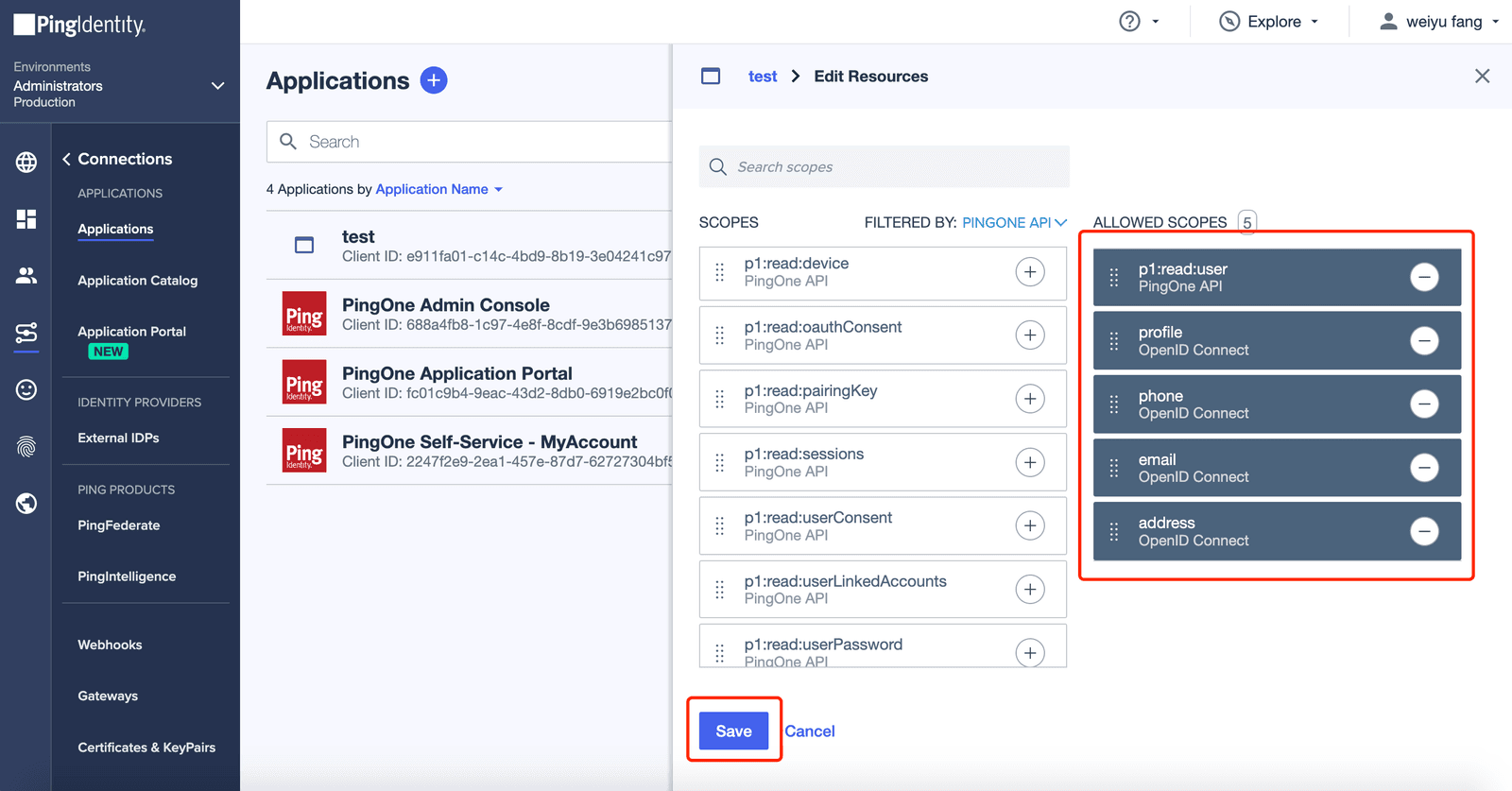Click the search magnifier in Applications search
This screenshot has height=791, width=1512.
click(x=288, y=141)
